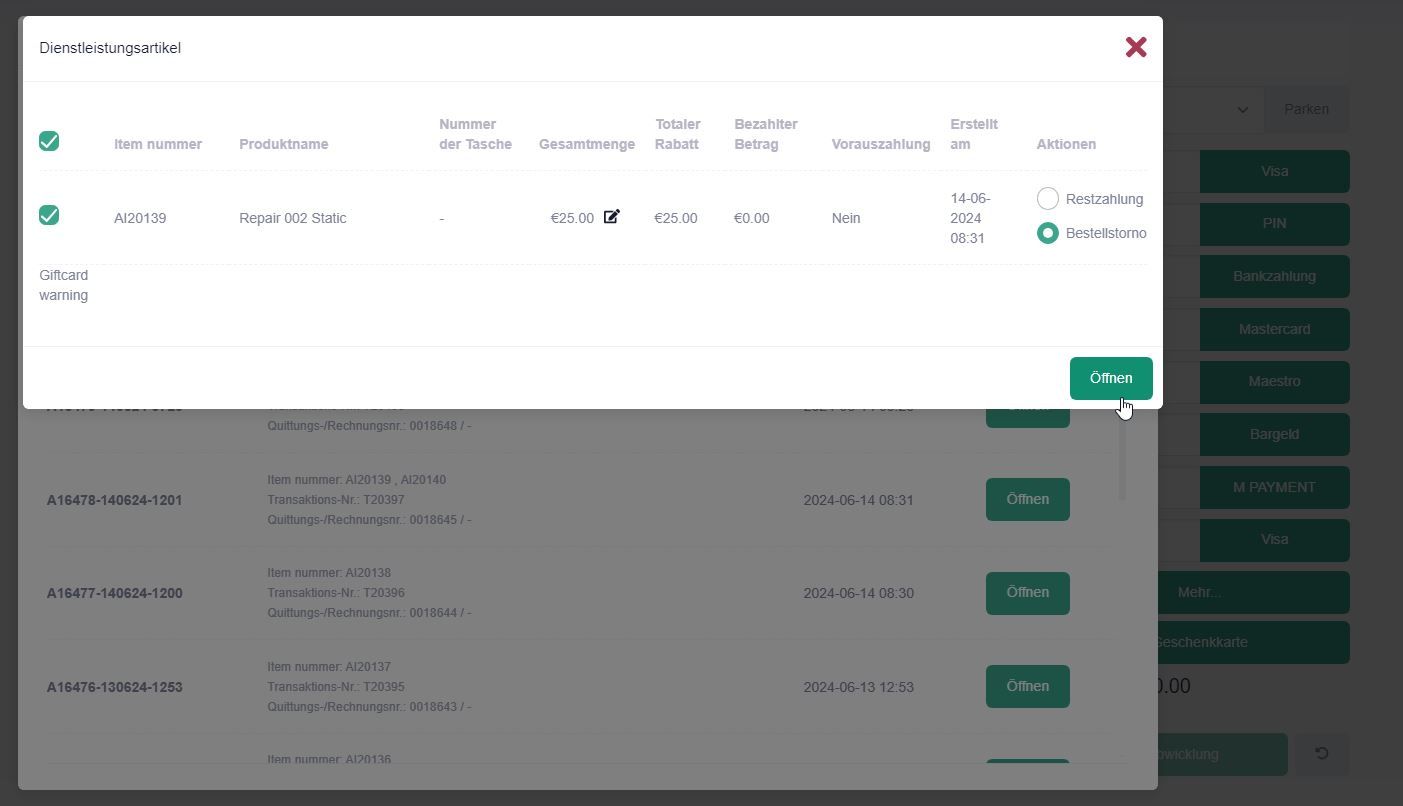Toggle the select-all checkbox in table header

[49, 141]
